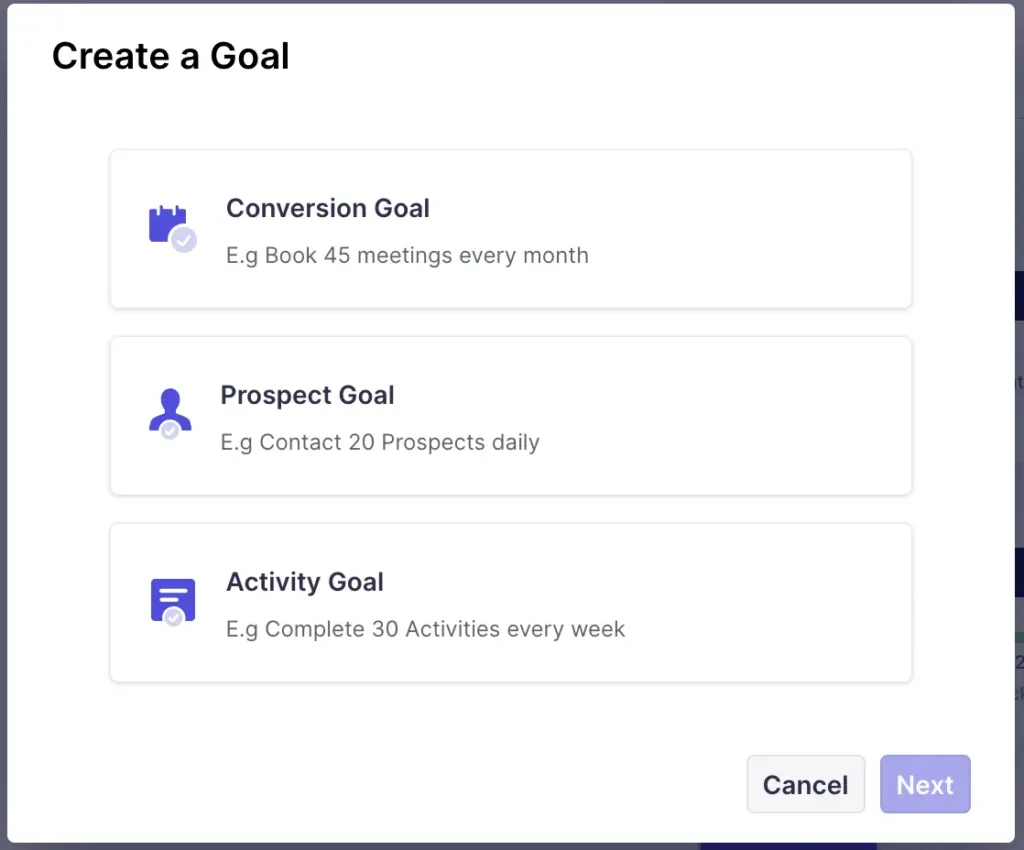The width and height of the screenshot is (1024, 850).
Task: Click the checkmark badge on the person icon
Action: tap(170, 430)
